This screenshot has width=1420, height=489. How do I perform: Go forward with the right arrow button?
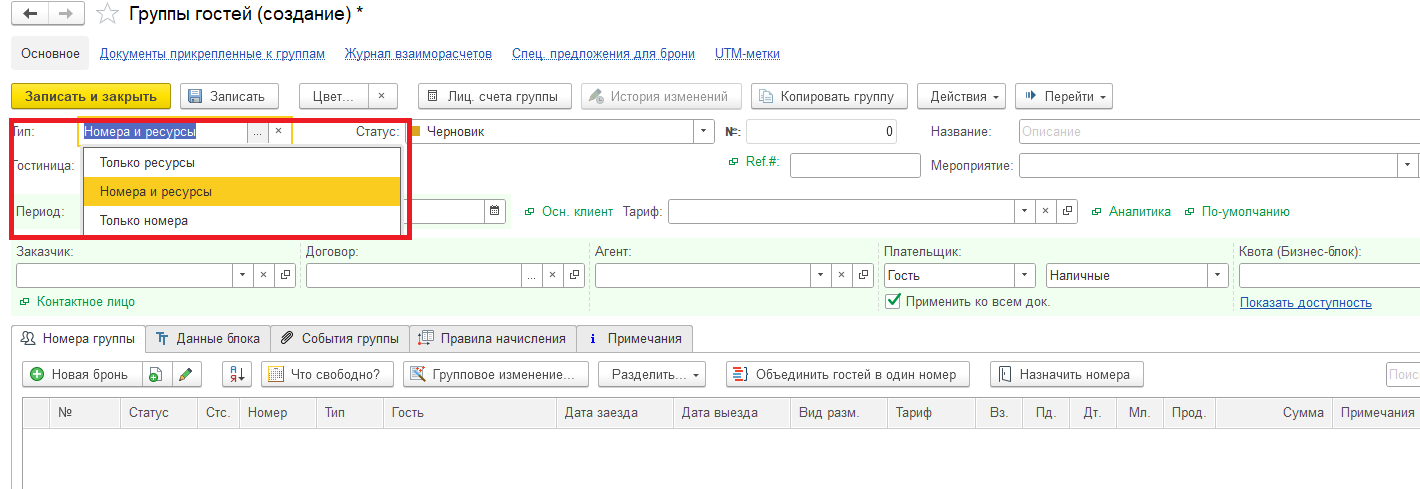(x=64, y=14)
